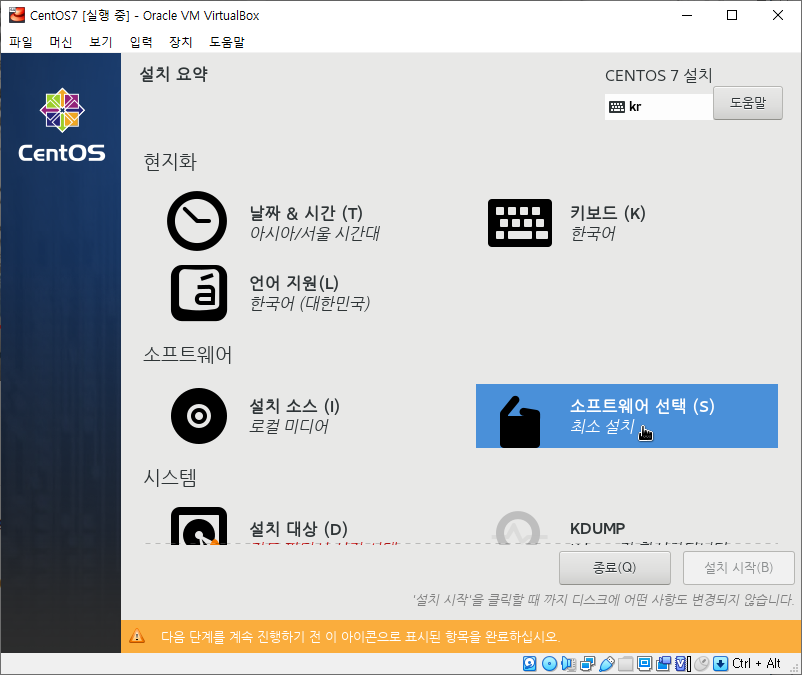Click the 최소 설치 status text
The height and width of the screenshot is (675, 802).
(x=602, y=426)
